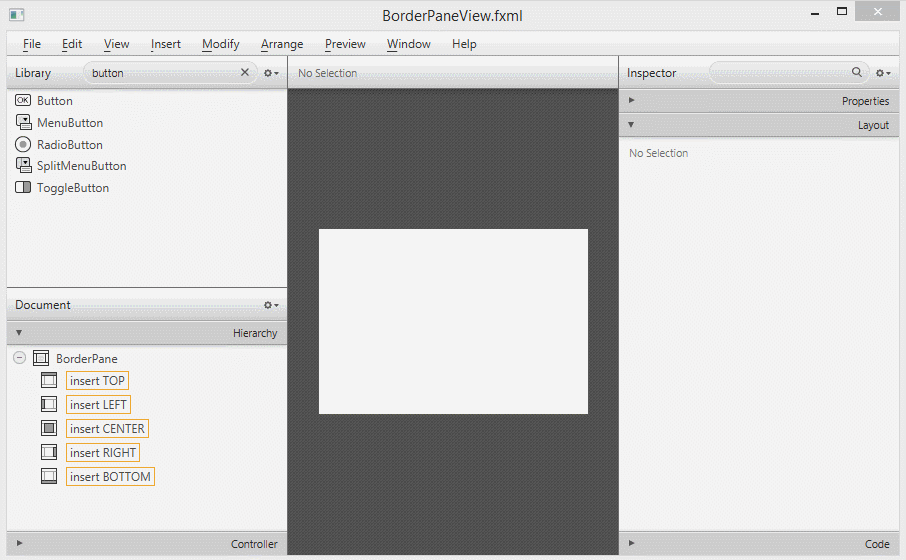Click the Button library item icon
The image size is (906, 560).
[x=23, y=101]
